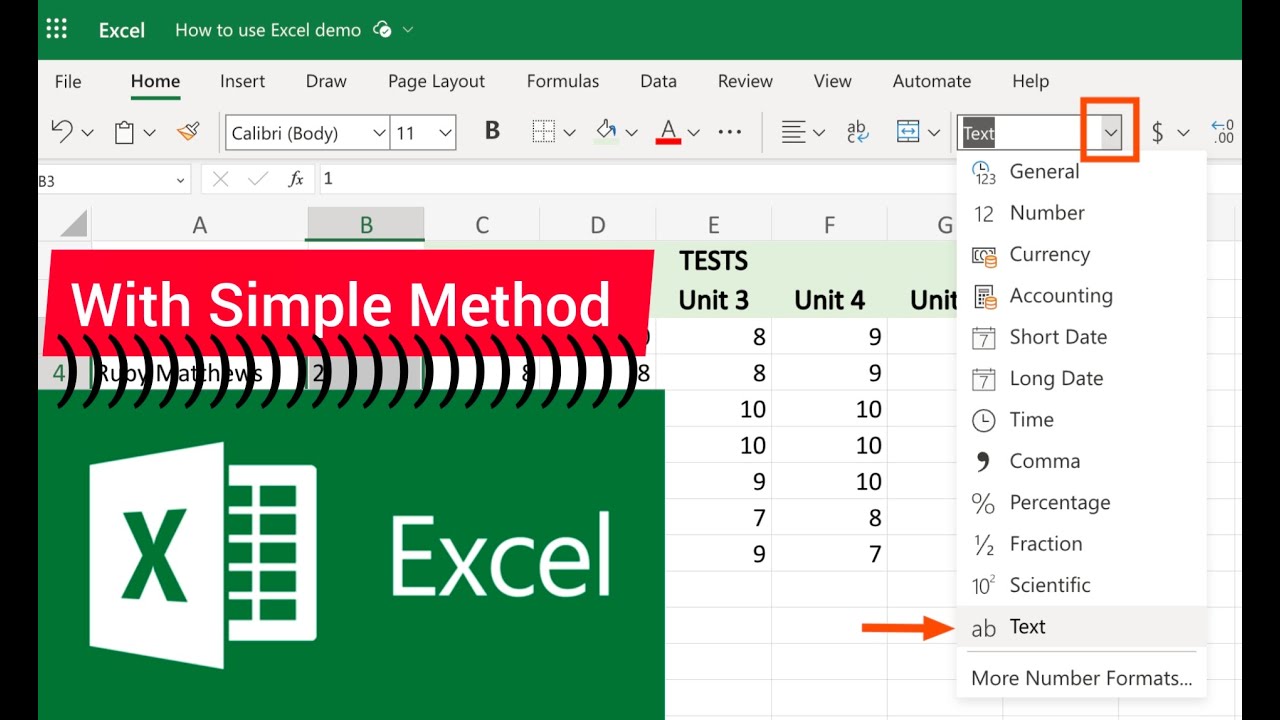Switch to the Draw tab
1280x720 pixels.
pos(326,81)
